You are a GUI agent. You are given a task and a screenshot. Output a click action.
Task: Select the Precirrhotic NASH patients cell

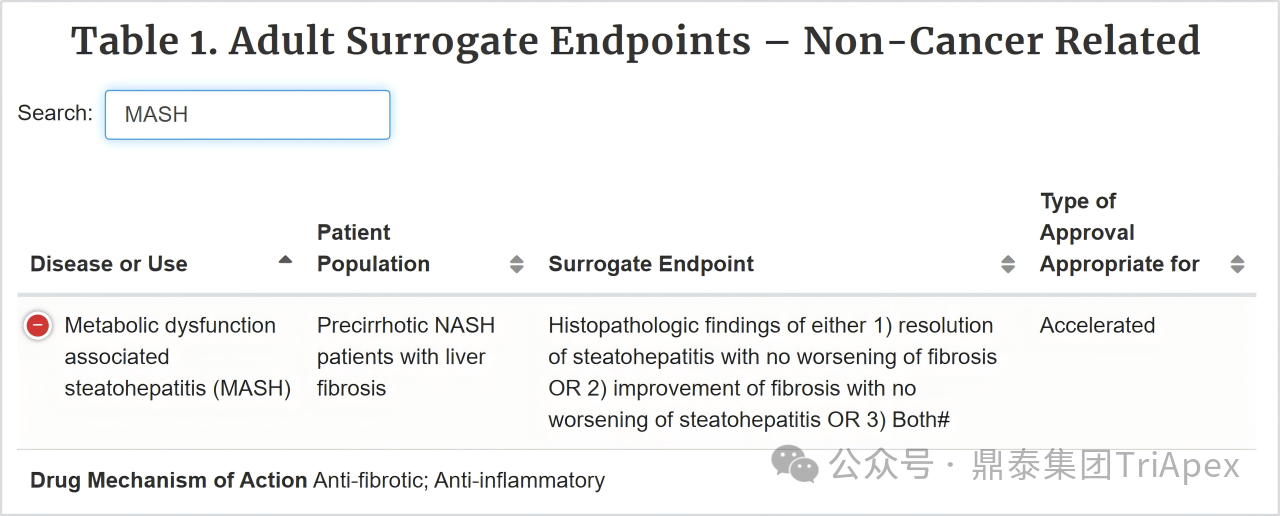coord(405,357)
